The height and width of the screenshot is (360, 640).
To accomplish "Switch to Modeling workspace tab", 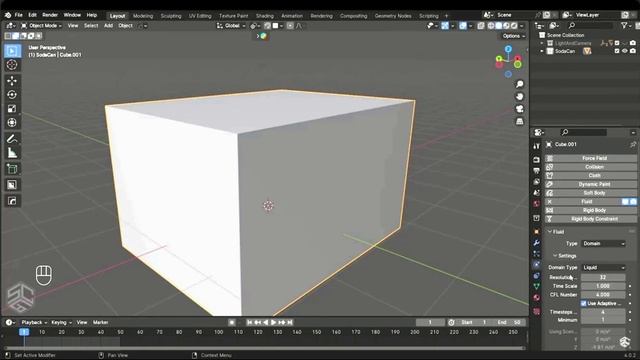I will tap(143, 16).
